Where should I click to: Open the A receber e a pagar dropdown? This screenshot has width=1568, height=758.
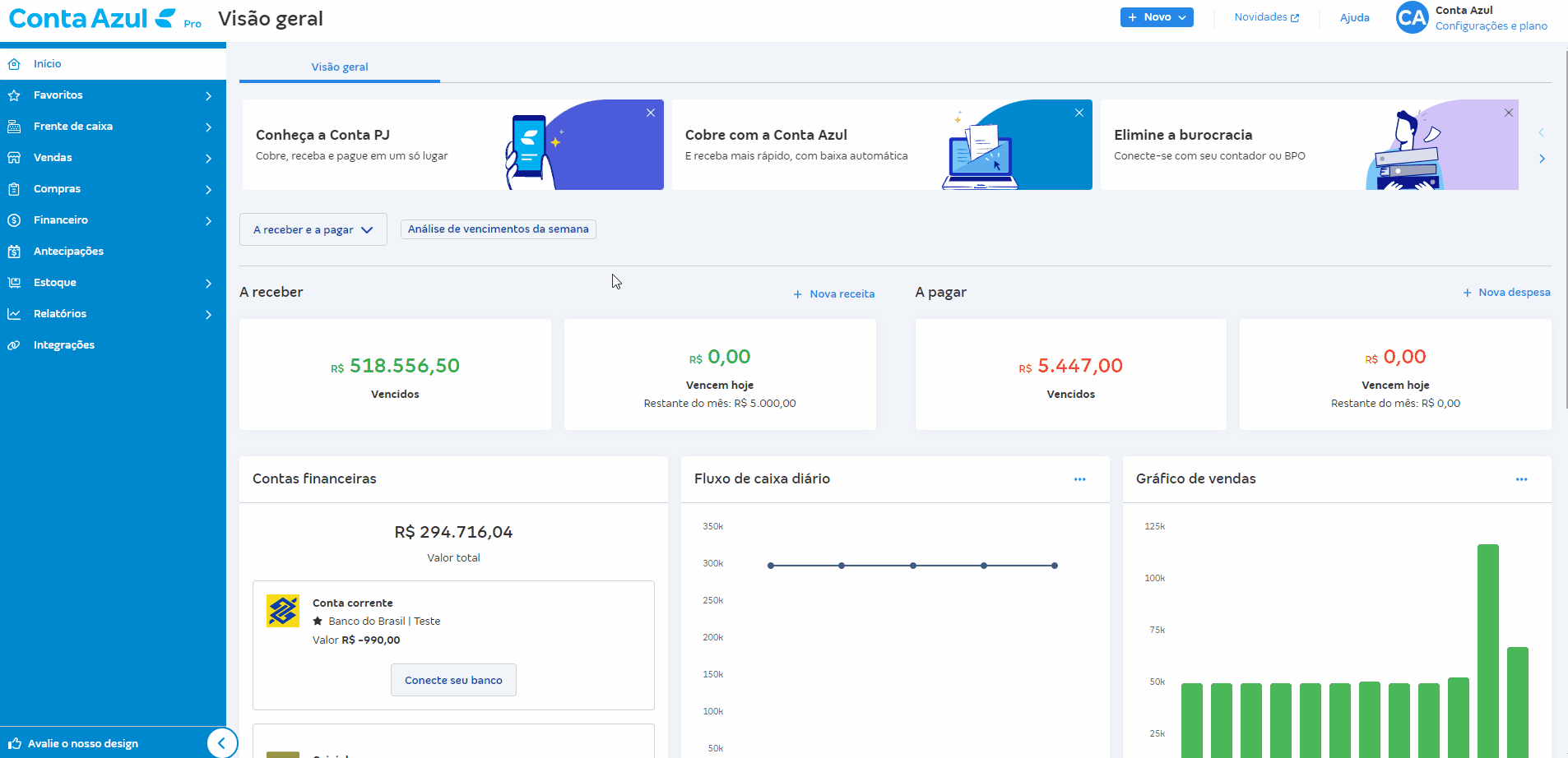313,229
